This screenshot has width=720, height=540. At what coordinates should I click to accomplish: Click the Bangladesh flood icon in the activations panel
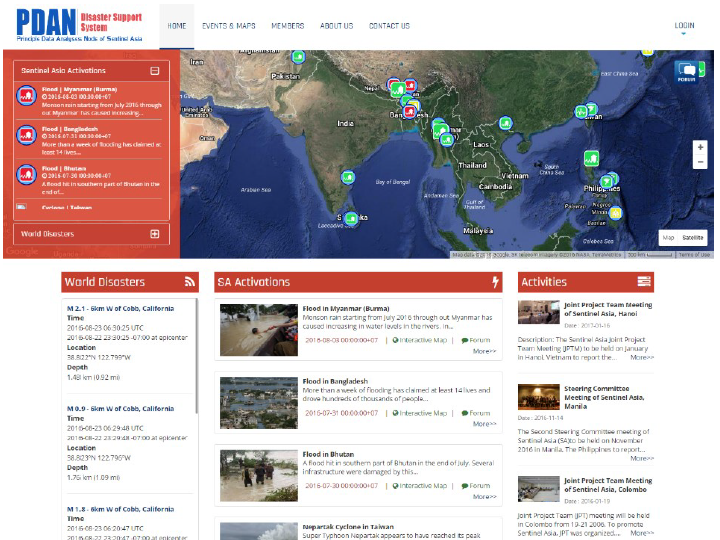point(26,136)
